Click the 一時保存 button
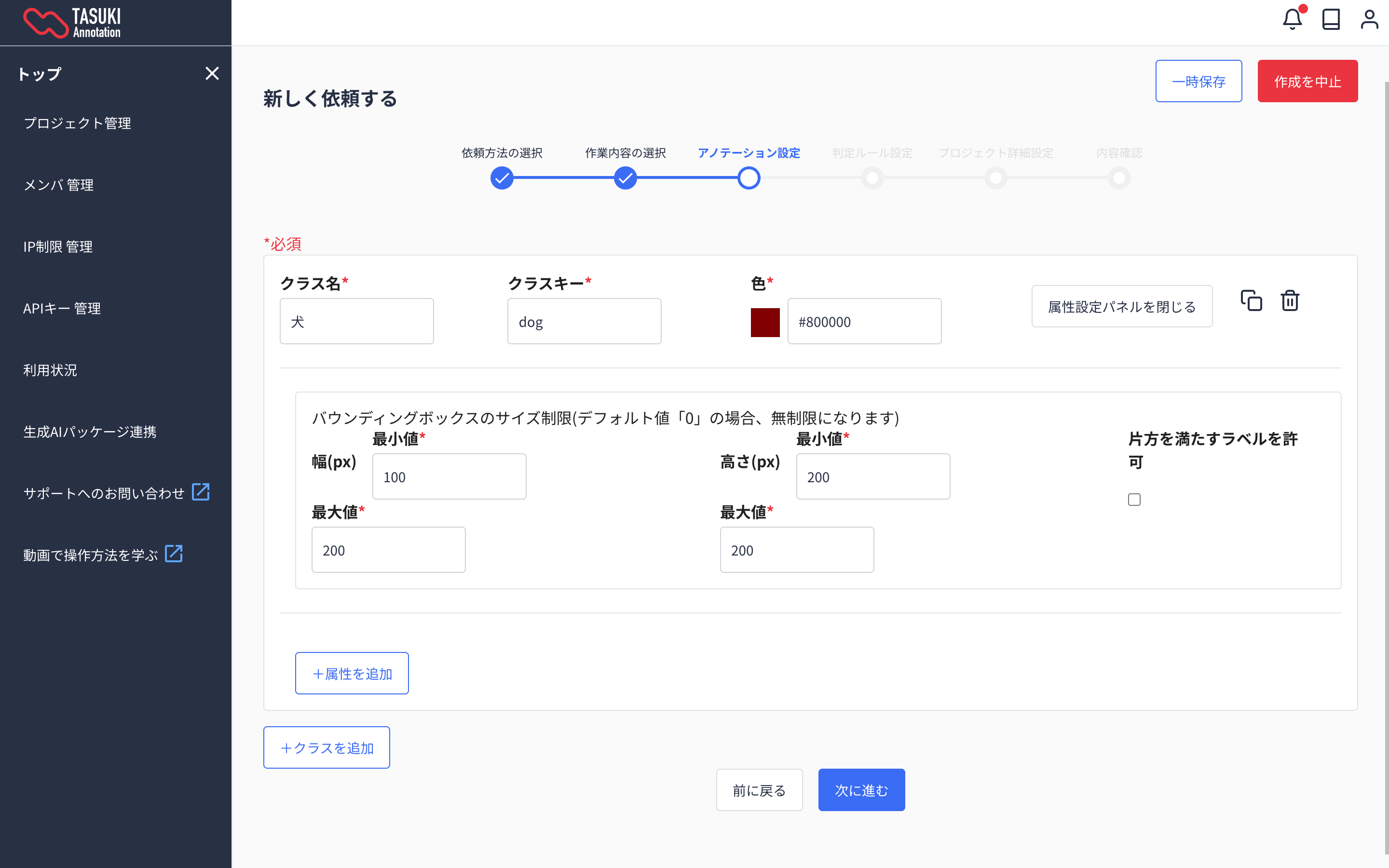 coord(1198,81)
